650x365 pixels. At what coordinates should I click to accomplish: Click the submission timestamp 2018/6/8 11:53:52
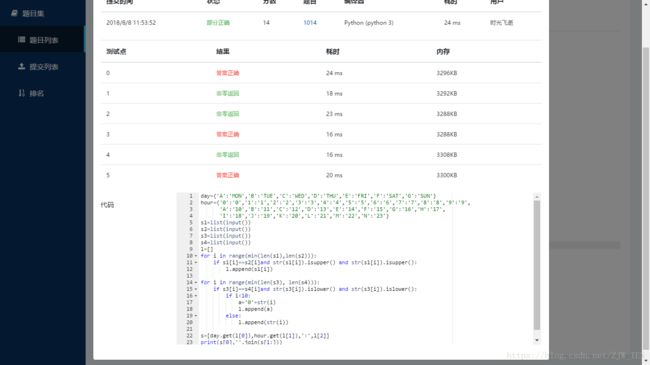point(131,22)
